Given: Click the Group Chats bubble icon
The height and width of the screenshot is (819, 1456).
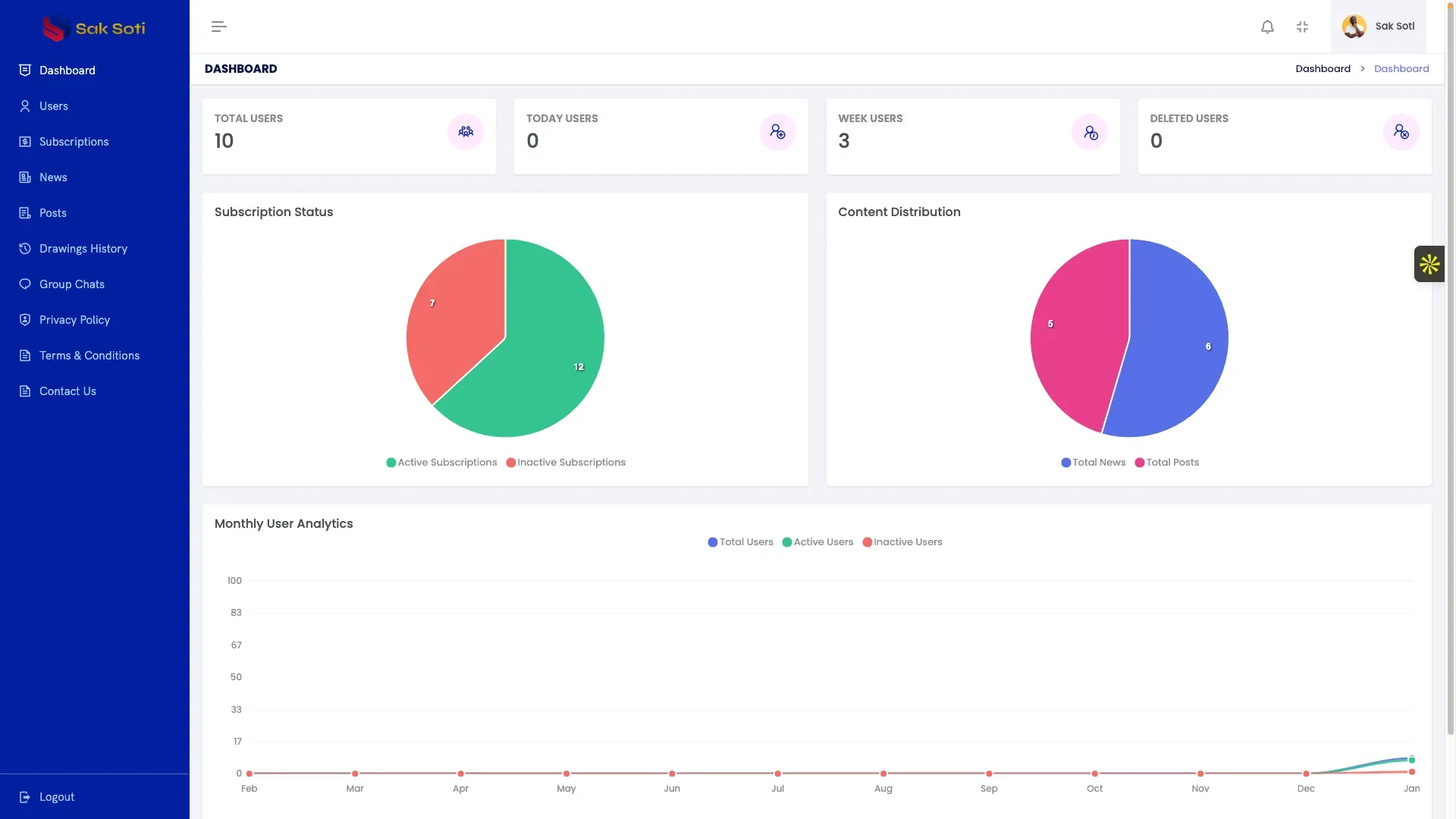Looking at the screenshot, I should pos(25,284).
